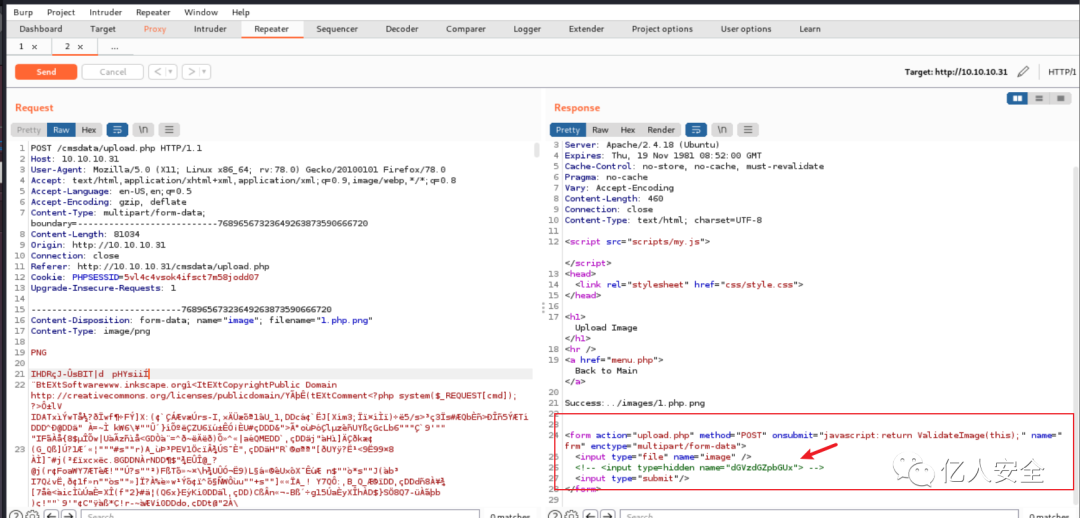
Task: Open the Help menu
Action: tap(241, 12)
